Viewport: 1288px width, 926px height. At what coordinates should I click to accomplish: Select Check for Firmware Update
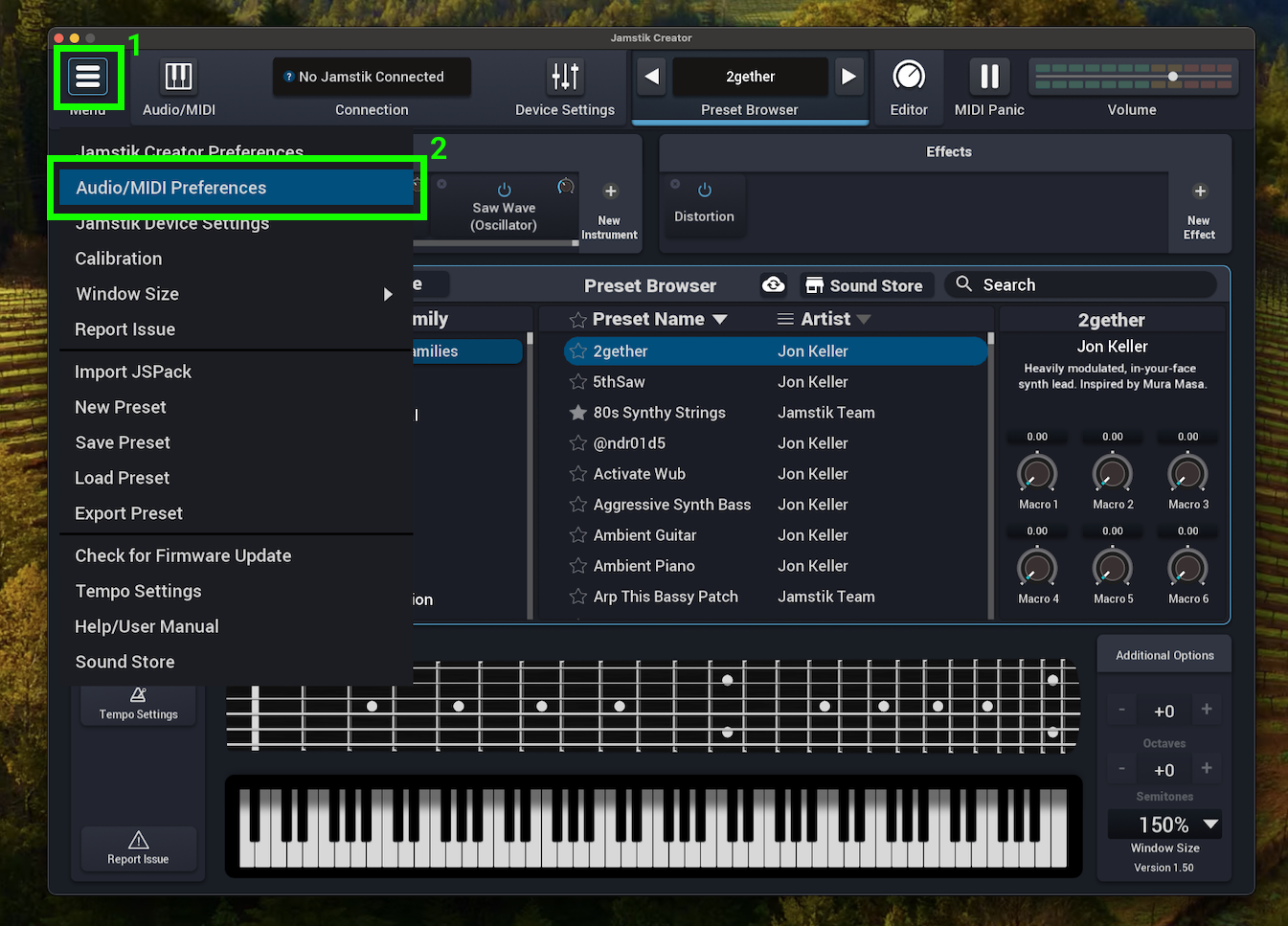tap(237, 555)
